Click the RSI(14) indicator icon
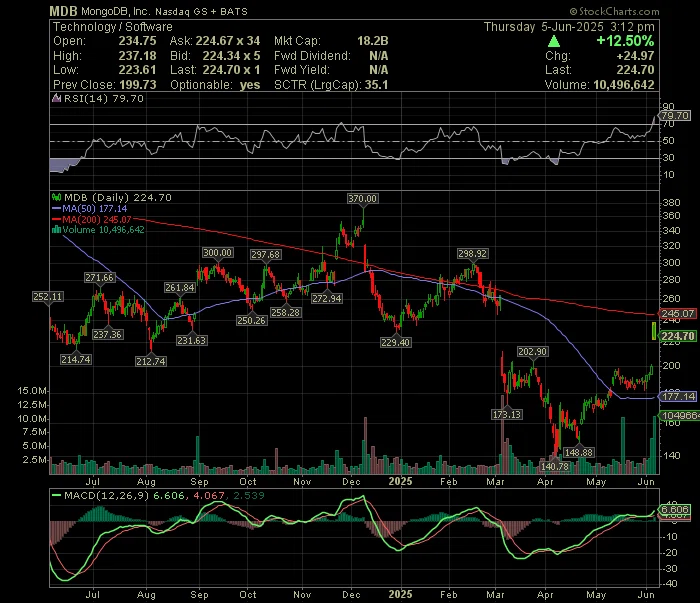This screenshot has height=603, width=700. [x=56, y=99]
